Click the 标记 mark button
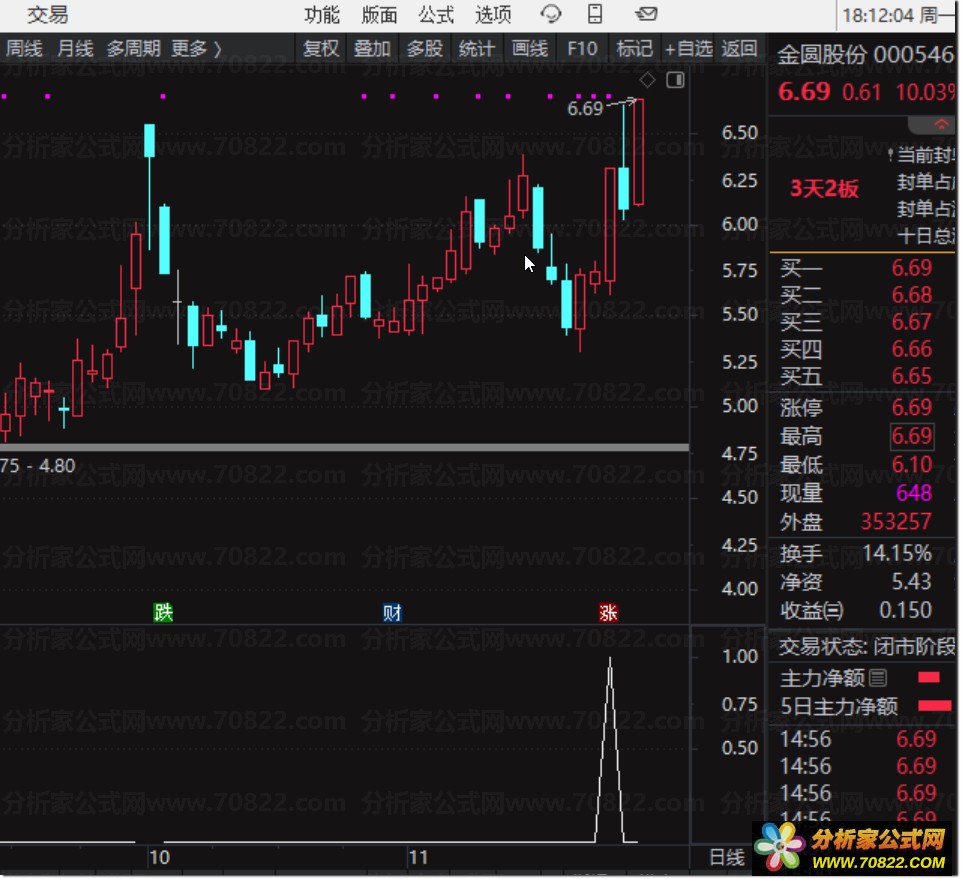Screen dimensions: 962x879 (634, 48)
